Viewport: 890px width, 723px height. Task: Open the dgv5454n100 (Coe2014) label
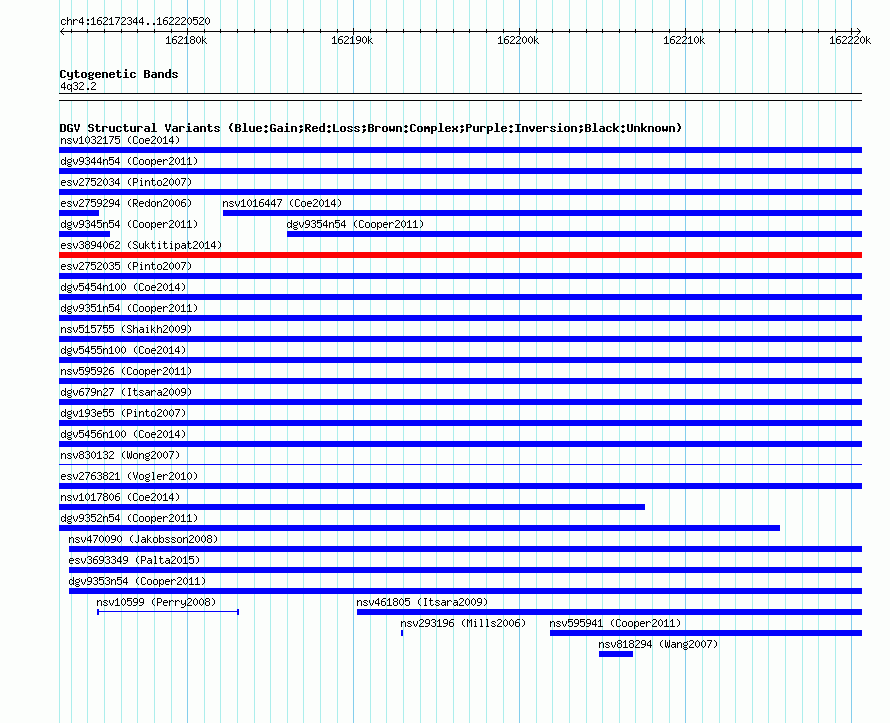123,287
